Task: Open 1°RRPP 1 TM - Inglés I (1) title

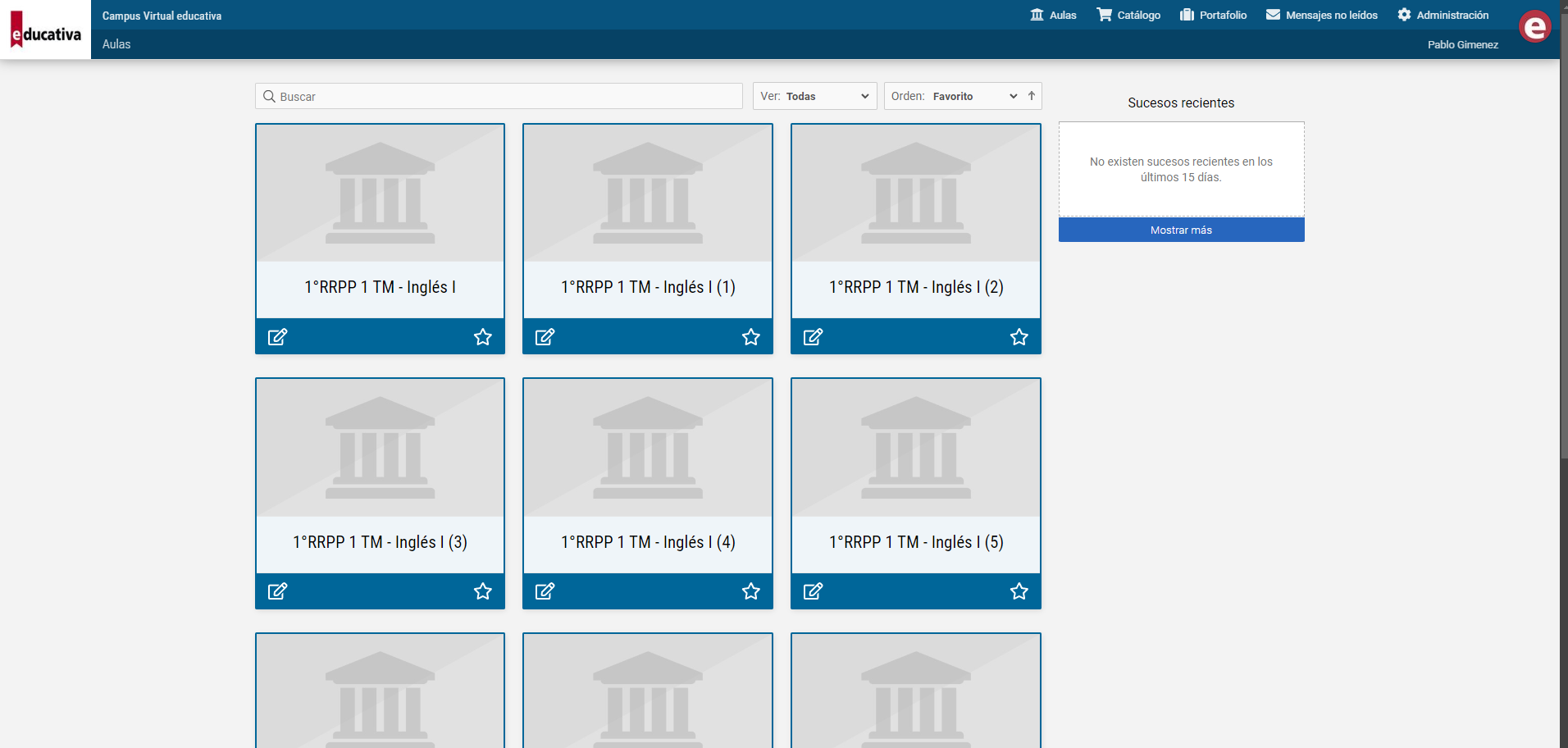Action: [x=648, y=287]
